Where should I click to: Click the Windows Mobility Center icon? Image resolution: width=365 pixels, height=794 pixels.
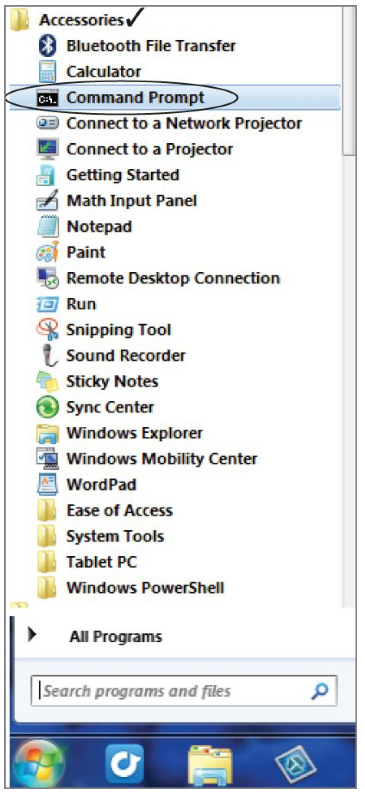pos(48,459)
